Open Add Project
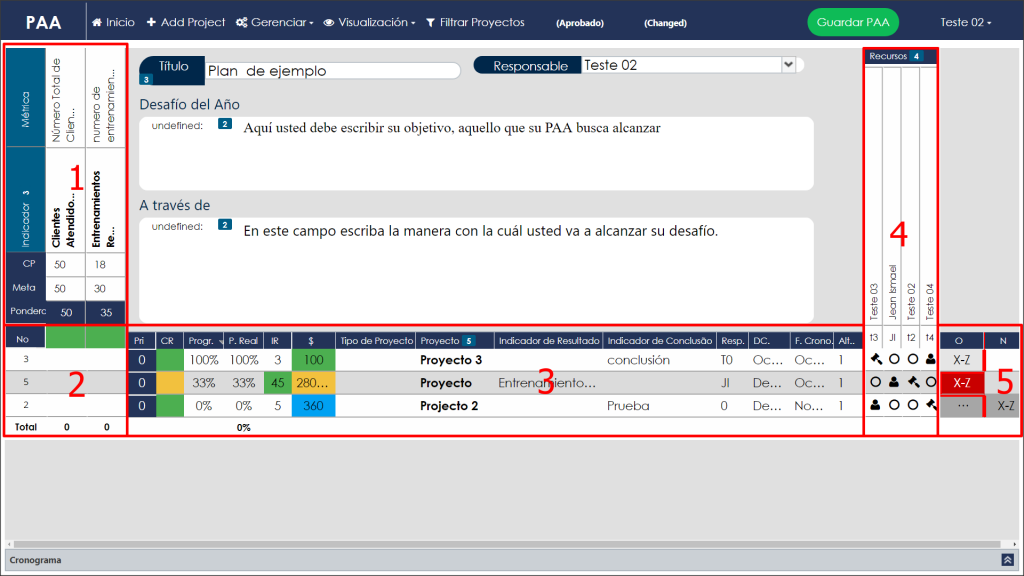1024x576 pixels. point(185,22)
